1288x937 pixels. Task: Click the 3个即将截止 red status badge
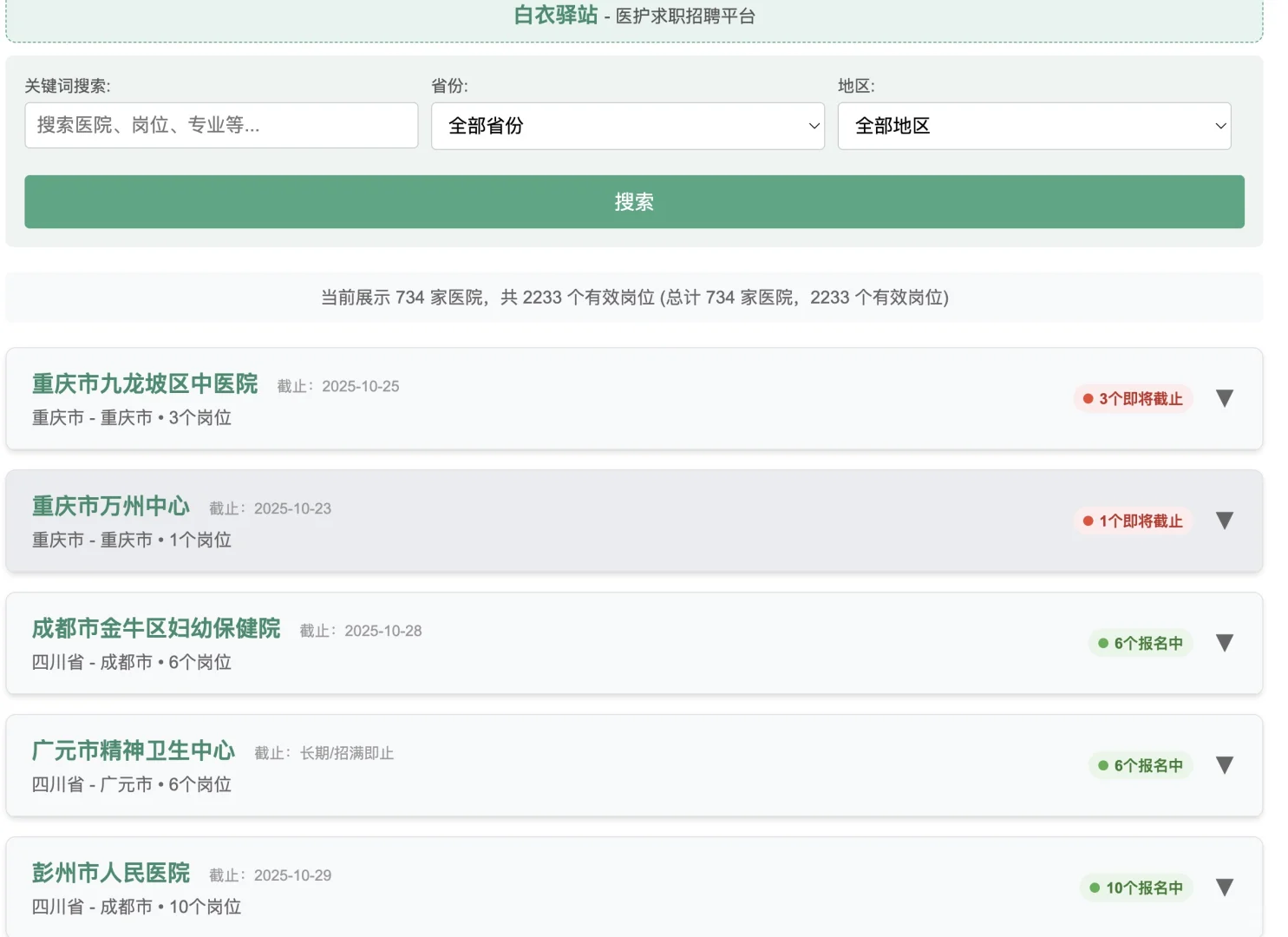coord(1134,398)
